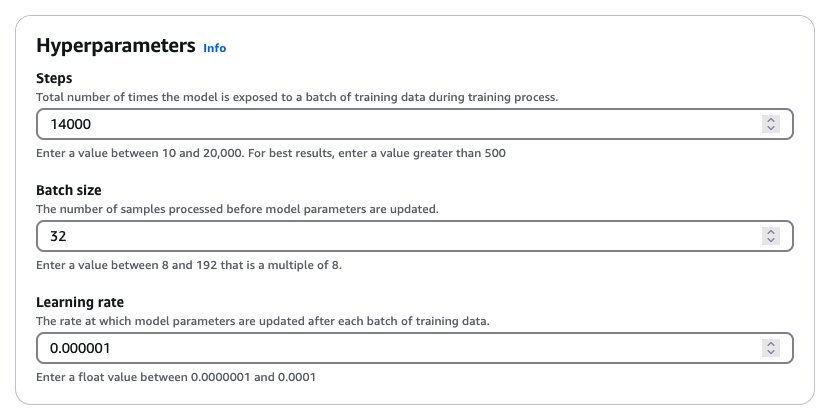Click the hint about values between 10 and 20,000

click(x=271, y=154)
